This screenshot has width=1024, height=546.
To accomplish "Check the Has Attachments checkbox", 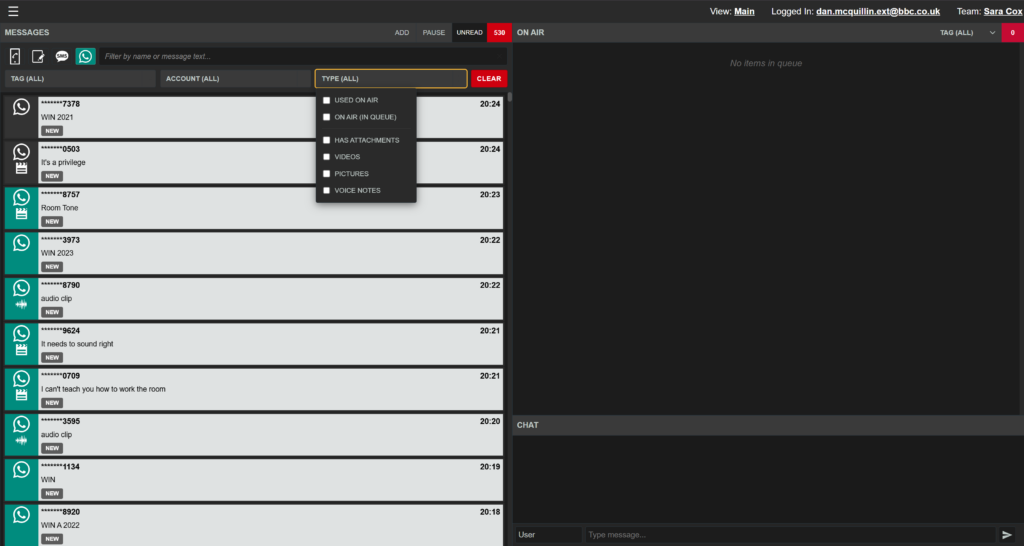I will click(326, 140).
